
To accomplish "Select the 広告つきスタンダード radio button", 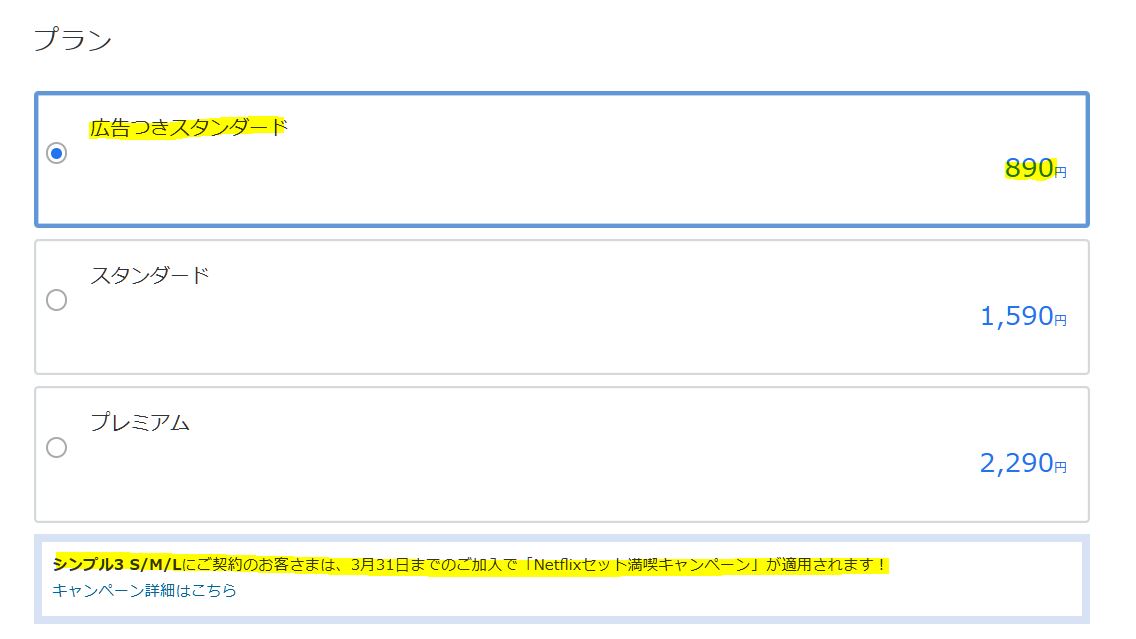I will (x=57, y=153).
